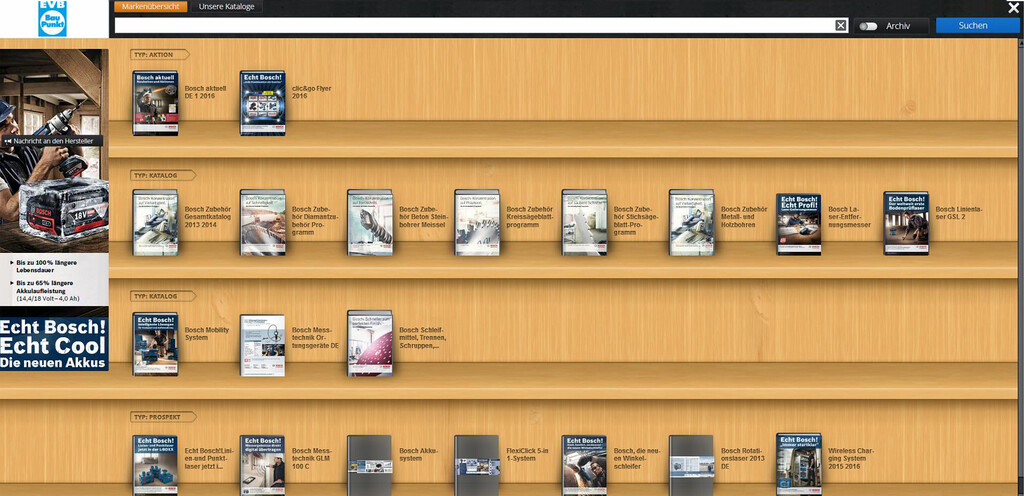Open the Bosch Mobility System catalog
Screen dimensions: 1024x496
coord(155,344)
